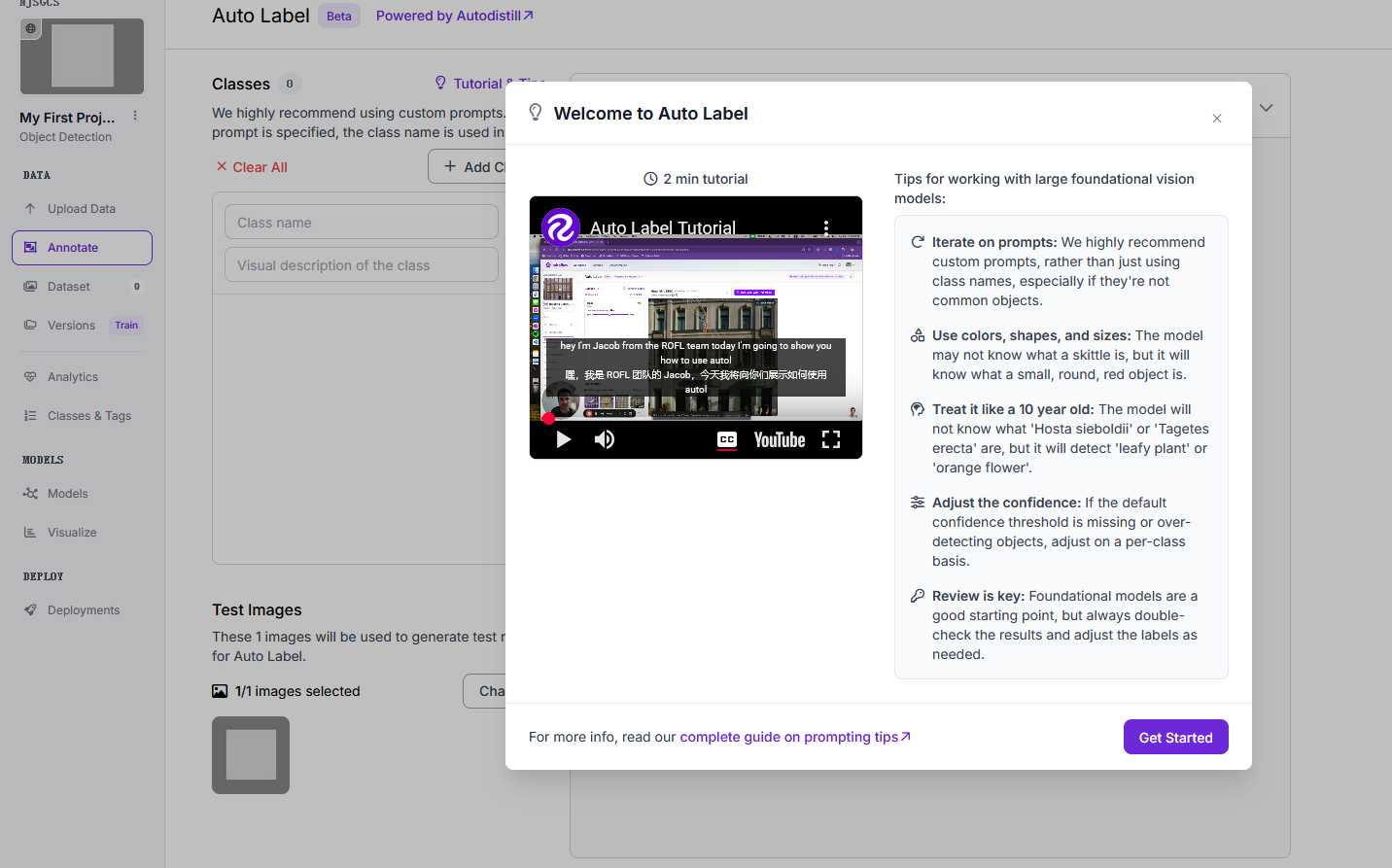Open the Upload Data page

pyautogui.click(x=82, y=209)
